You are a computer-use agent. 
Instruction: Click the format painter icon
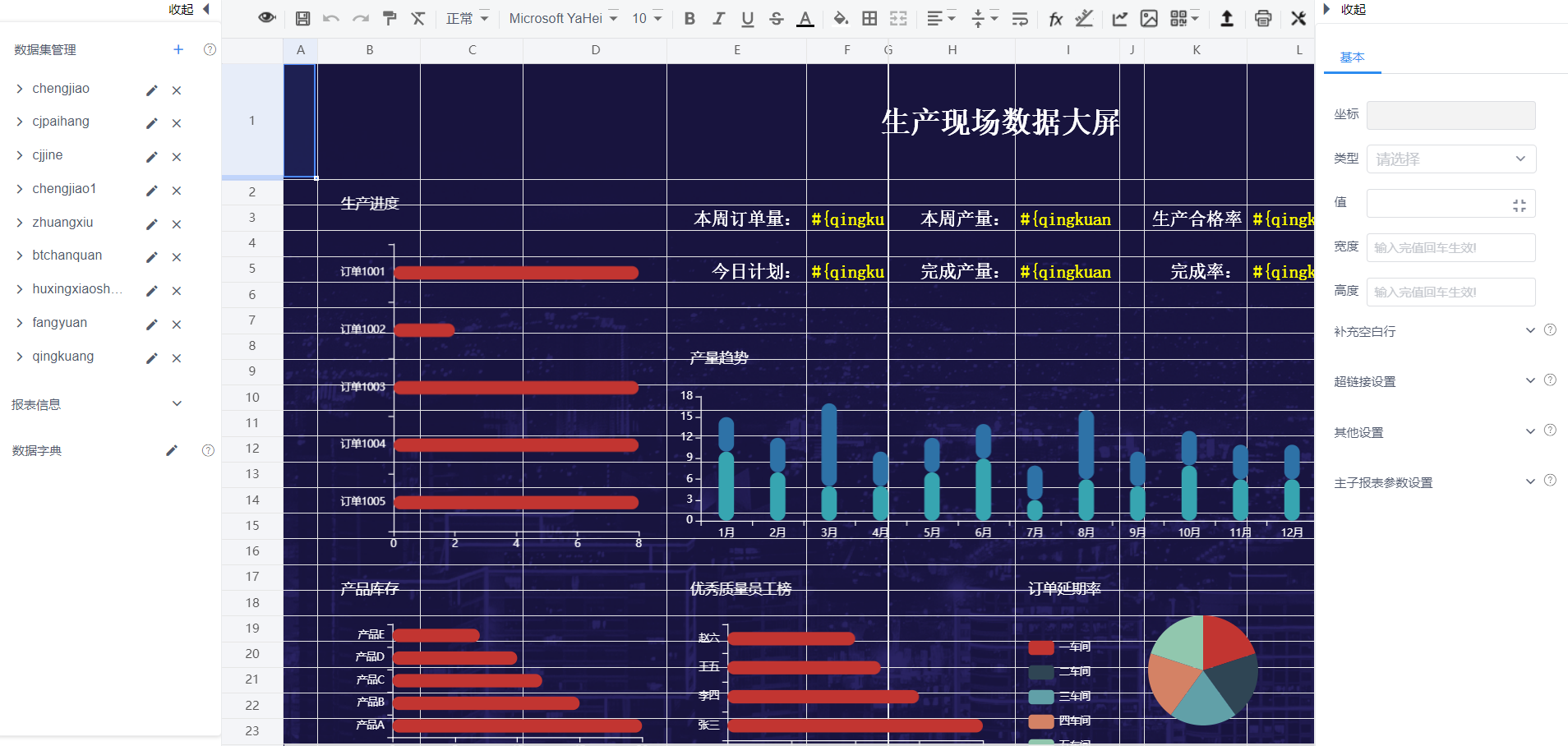click(x=390, y=18)
